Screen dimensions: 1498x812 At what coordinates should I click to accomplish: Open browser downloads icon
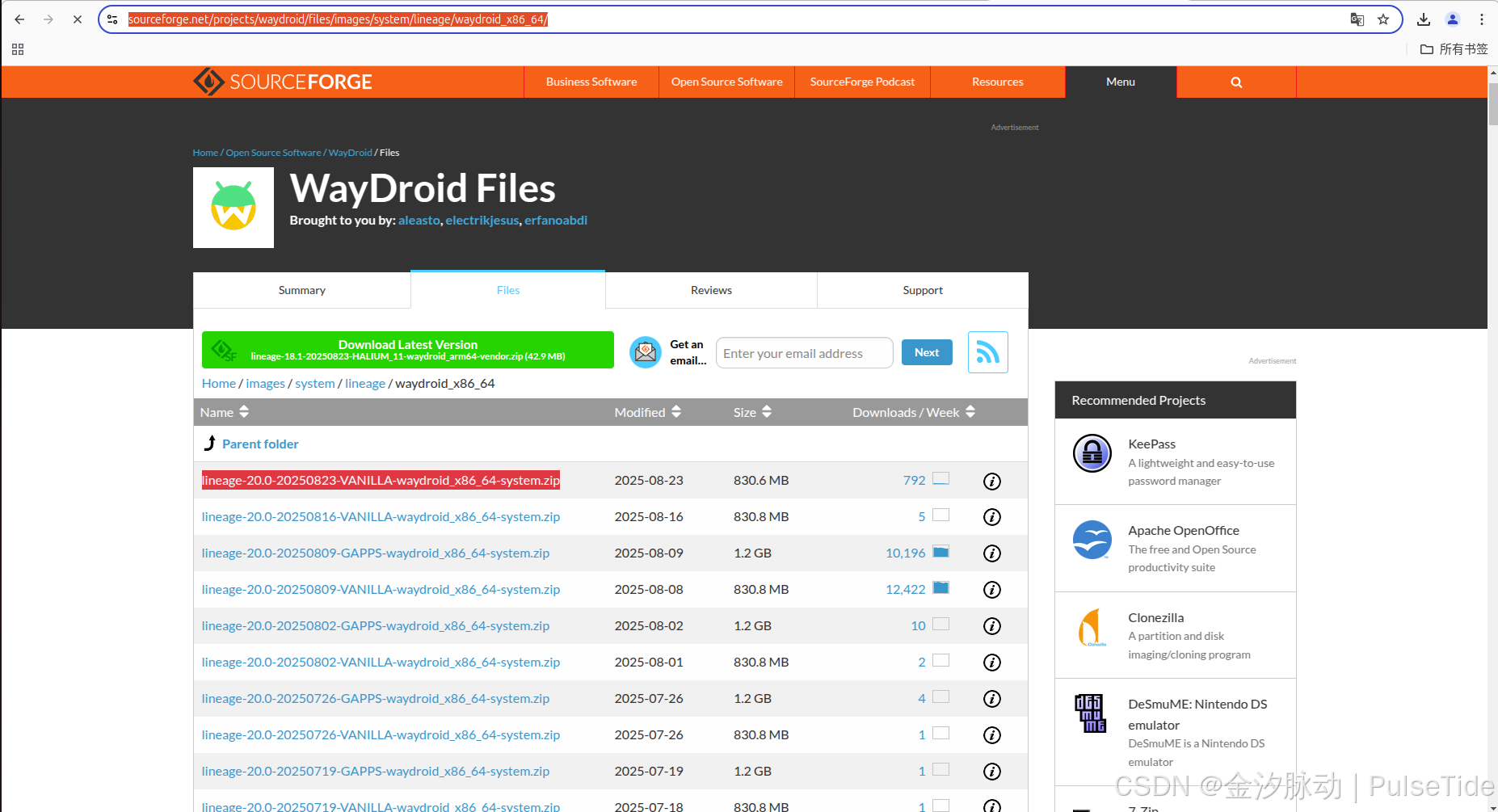1424,19
